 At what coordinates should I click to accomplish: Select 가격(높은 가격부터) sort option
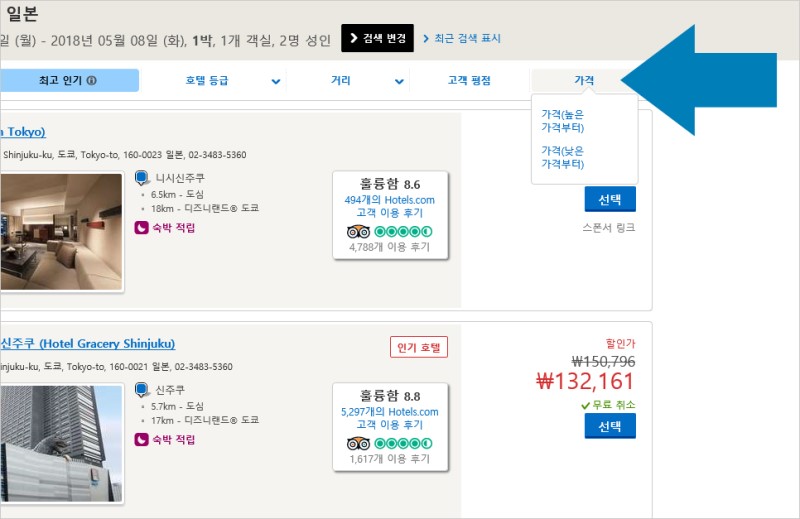click(563, 121)
